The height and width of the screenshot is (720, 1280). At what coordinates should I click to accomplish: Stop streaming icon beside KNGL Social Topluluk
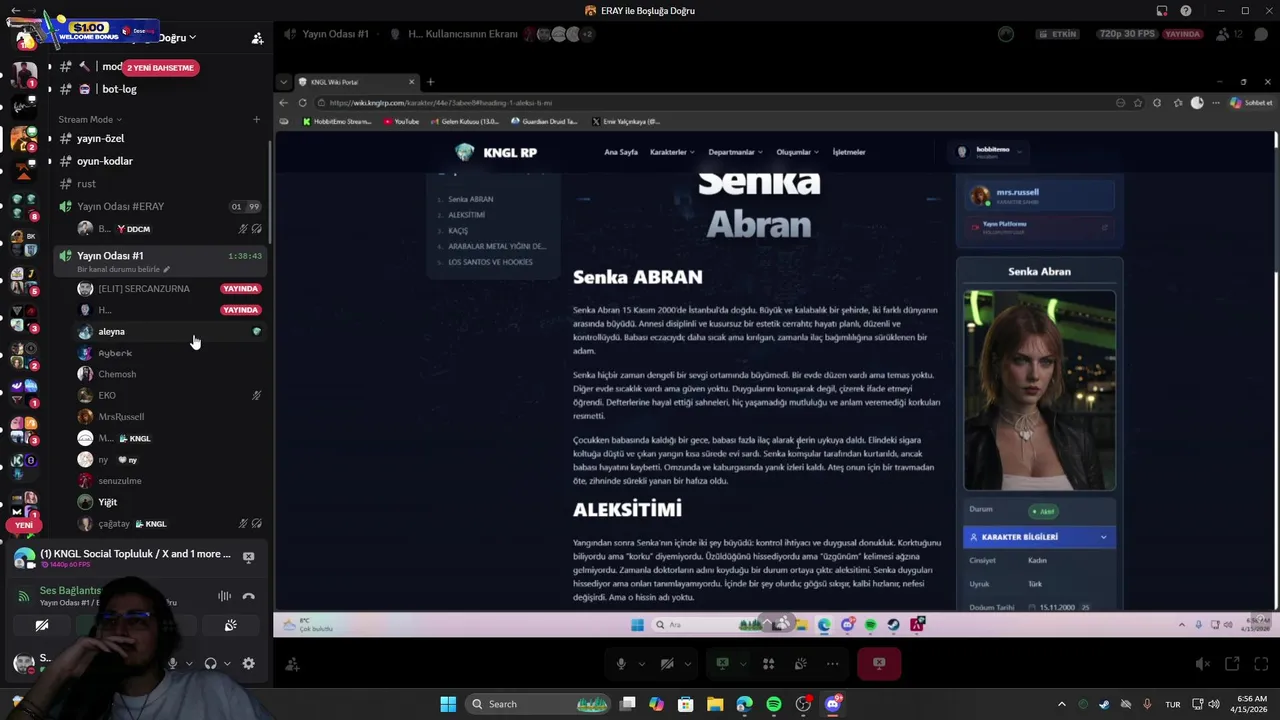(x=249, y=558)
